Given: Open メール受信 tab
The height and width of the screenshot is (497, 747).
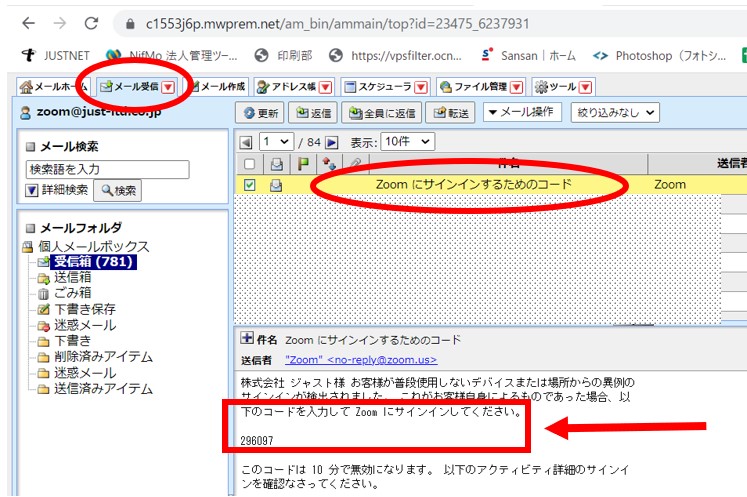Looking at the screenshot, I should pos(129,87).
